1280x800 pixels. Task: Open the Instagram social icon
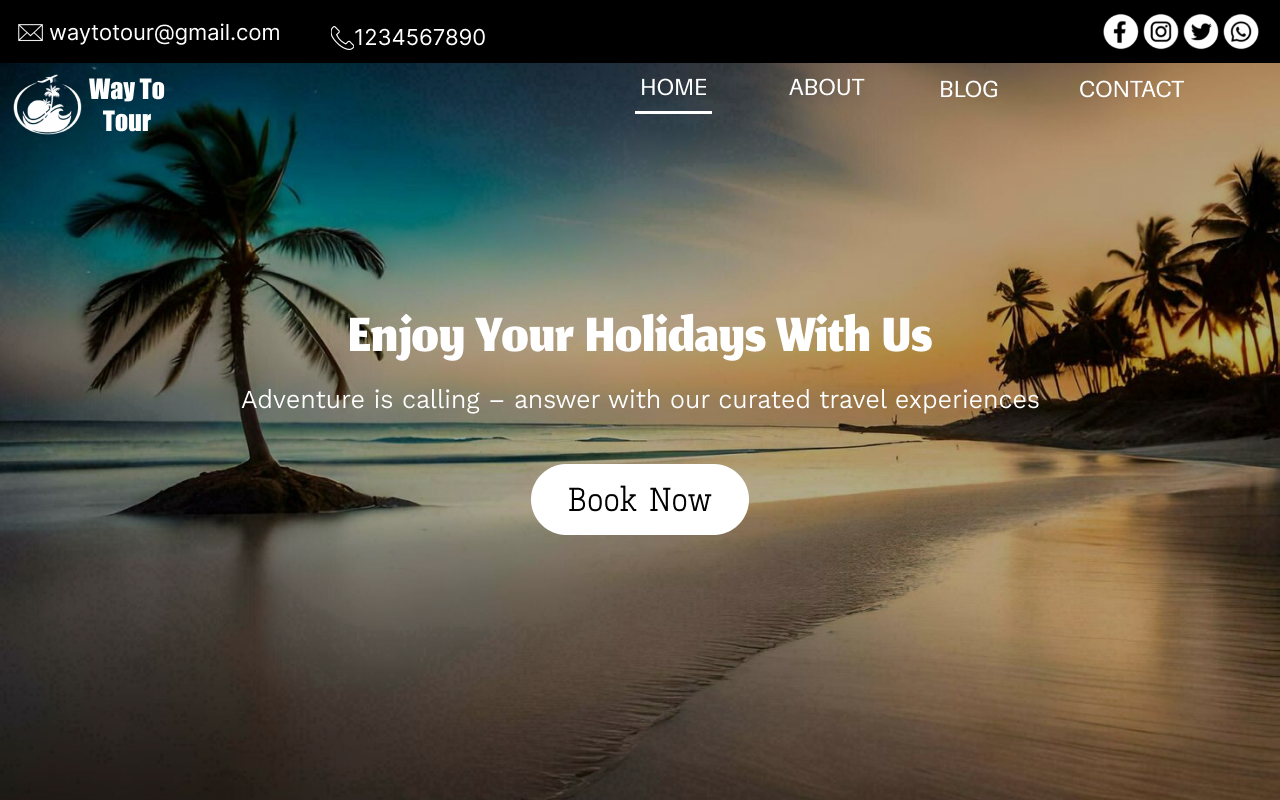[x=1161, y=32]
